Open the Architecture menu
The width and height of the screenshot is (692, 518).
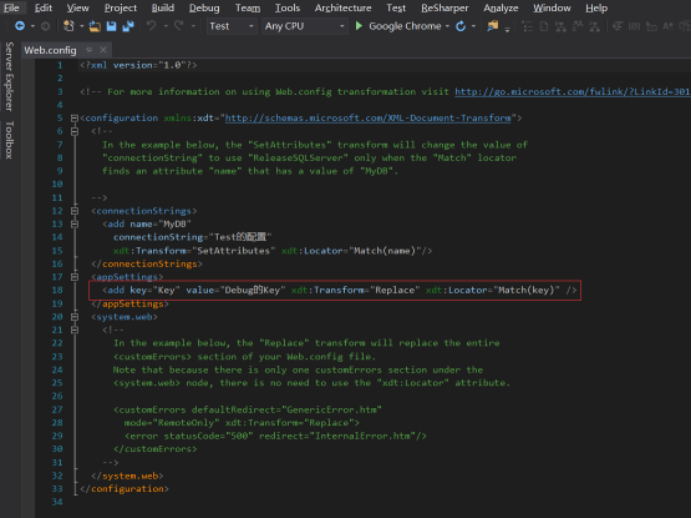[x=343, y=8]
